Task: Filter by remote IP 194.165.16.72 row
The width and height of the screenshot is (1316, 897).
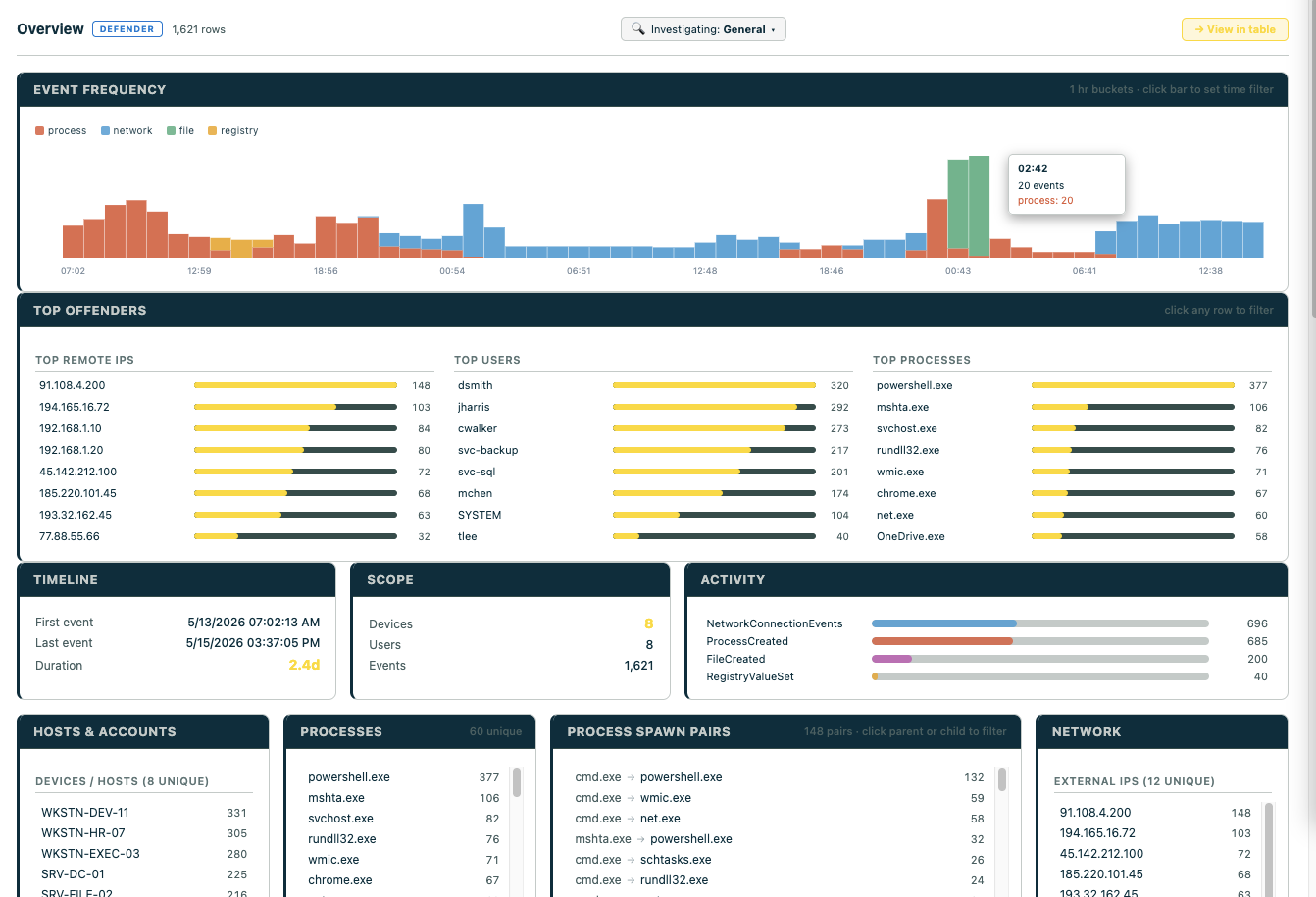Action: 234,407
